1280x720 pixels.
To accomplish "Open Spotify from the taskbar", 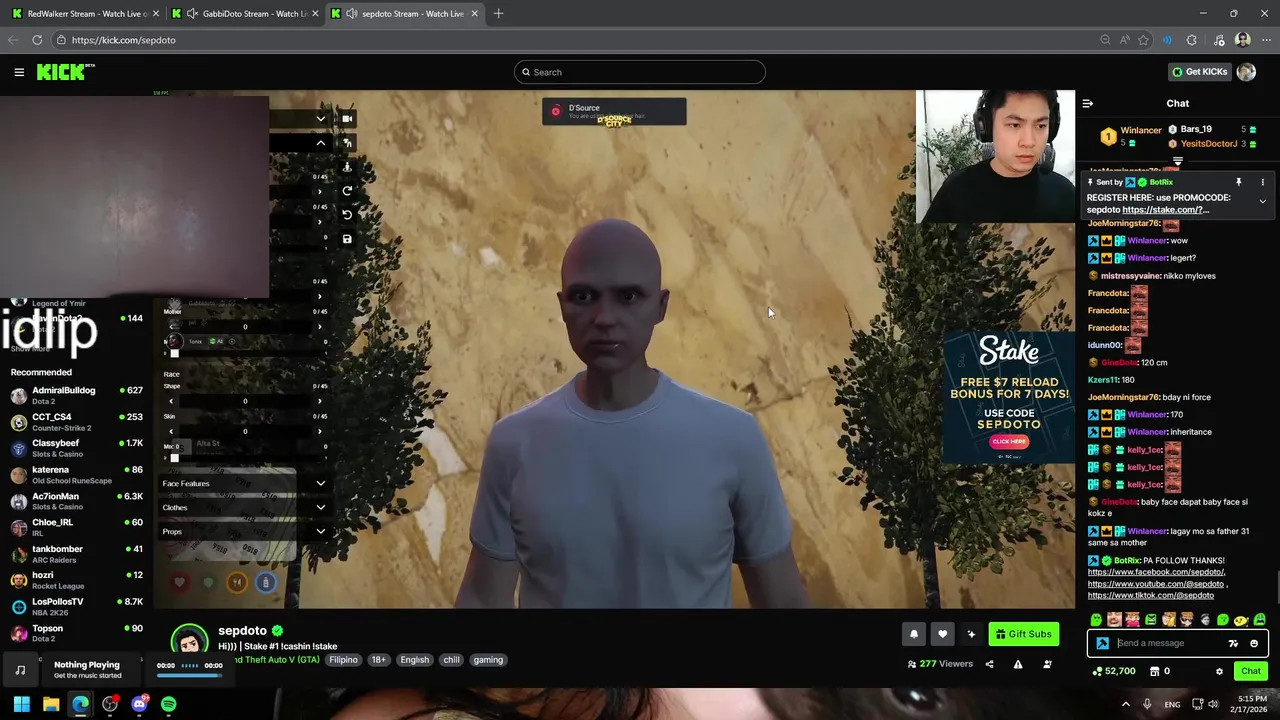I will pyautogui.click(x=168, y=704).
